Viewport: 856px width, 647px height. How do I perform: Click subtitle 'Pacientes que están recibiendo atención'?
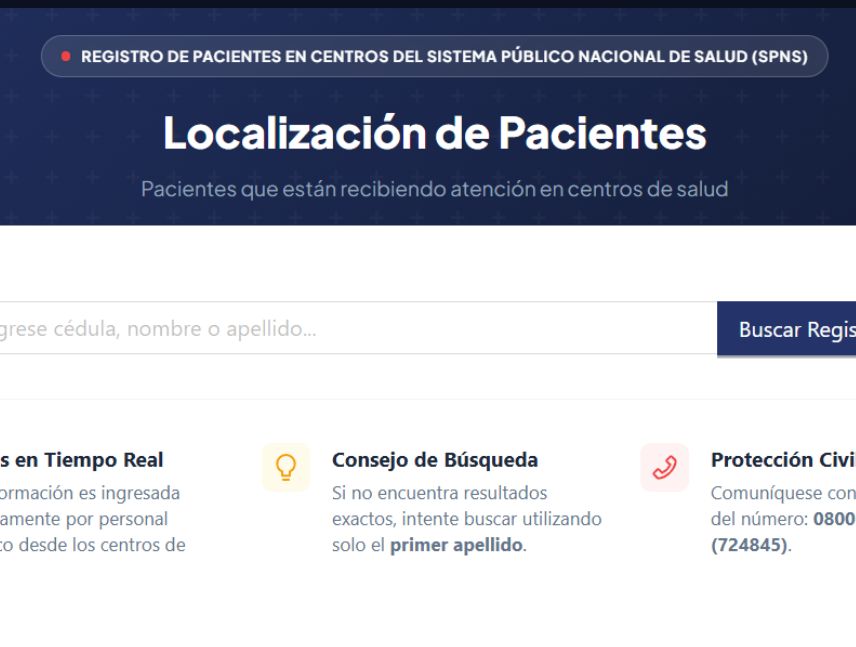point(435,189)
